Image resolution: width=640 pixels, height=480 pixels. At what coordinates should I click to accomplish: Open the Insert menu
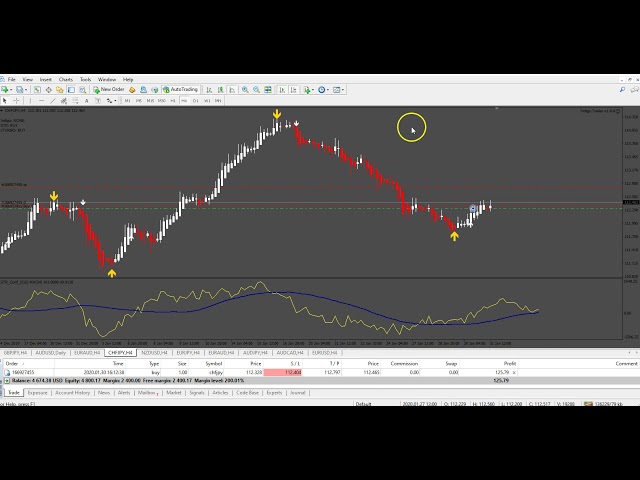click(46, 79)
